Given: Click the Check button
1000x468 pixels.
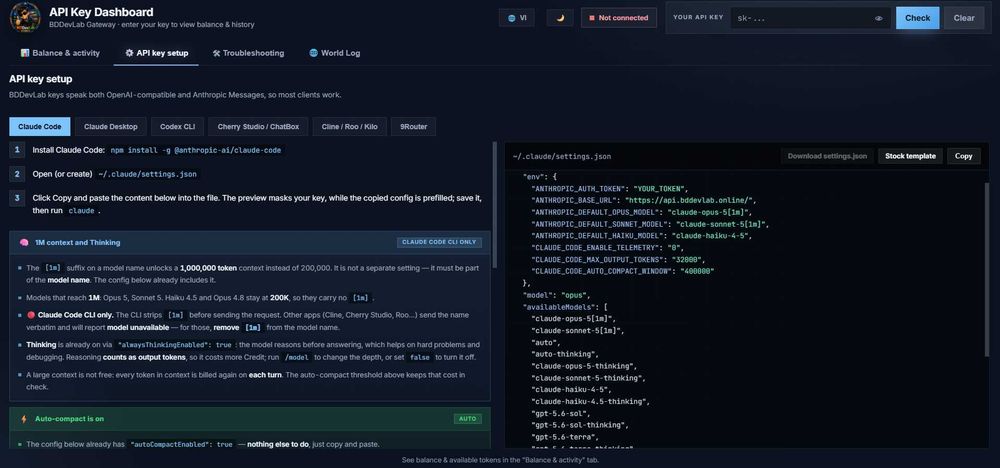Looking at the screenshot, I should [x=917, y=18].
